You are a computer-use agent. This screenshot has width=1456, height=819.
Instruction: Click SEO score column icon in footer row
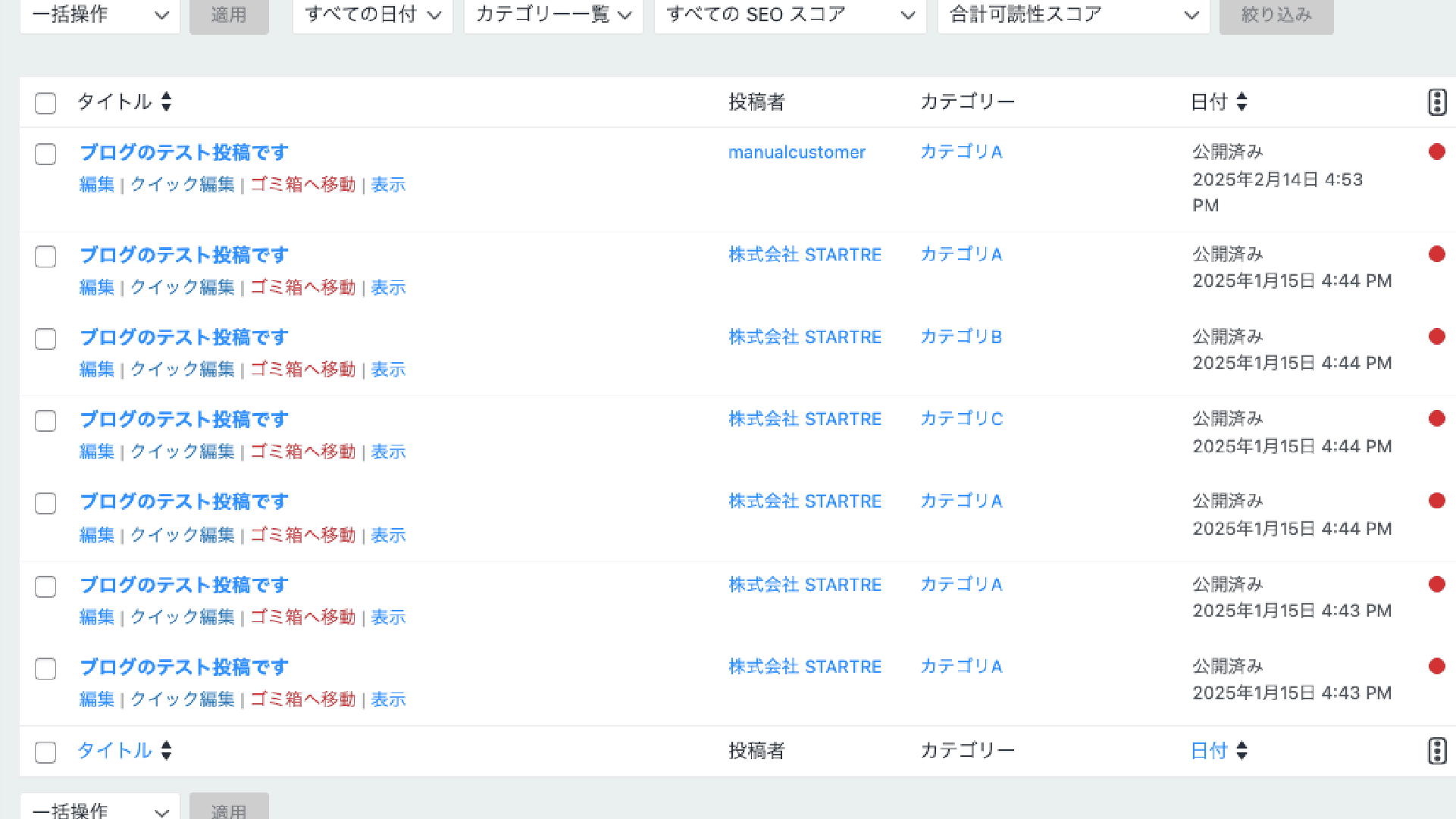pos(1436,751)
